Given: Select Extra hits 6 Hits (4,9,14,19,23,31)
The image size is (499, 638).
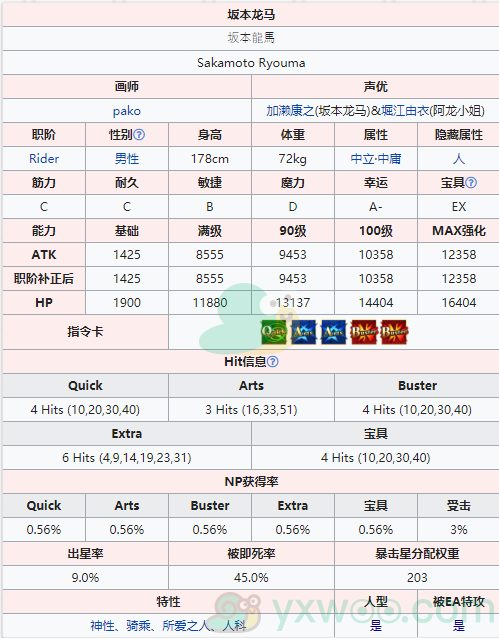Looking at the screenshot, I should point(127,458).
